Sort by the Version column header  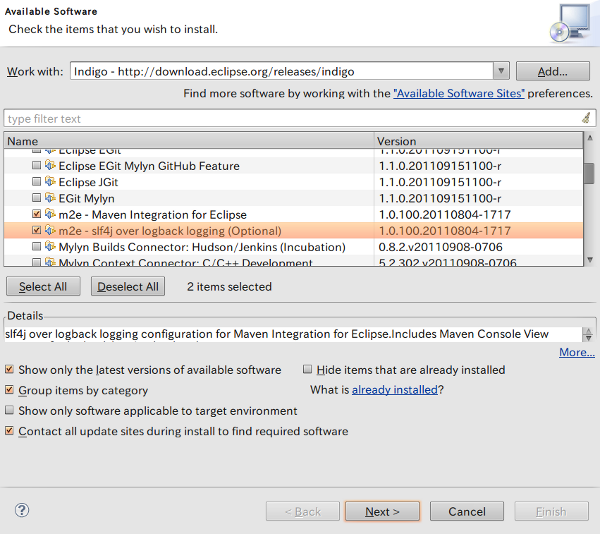(x=478, y=141)
